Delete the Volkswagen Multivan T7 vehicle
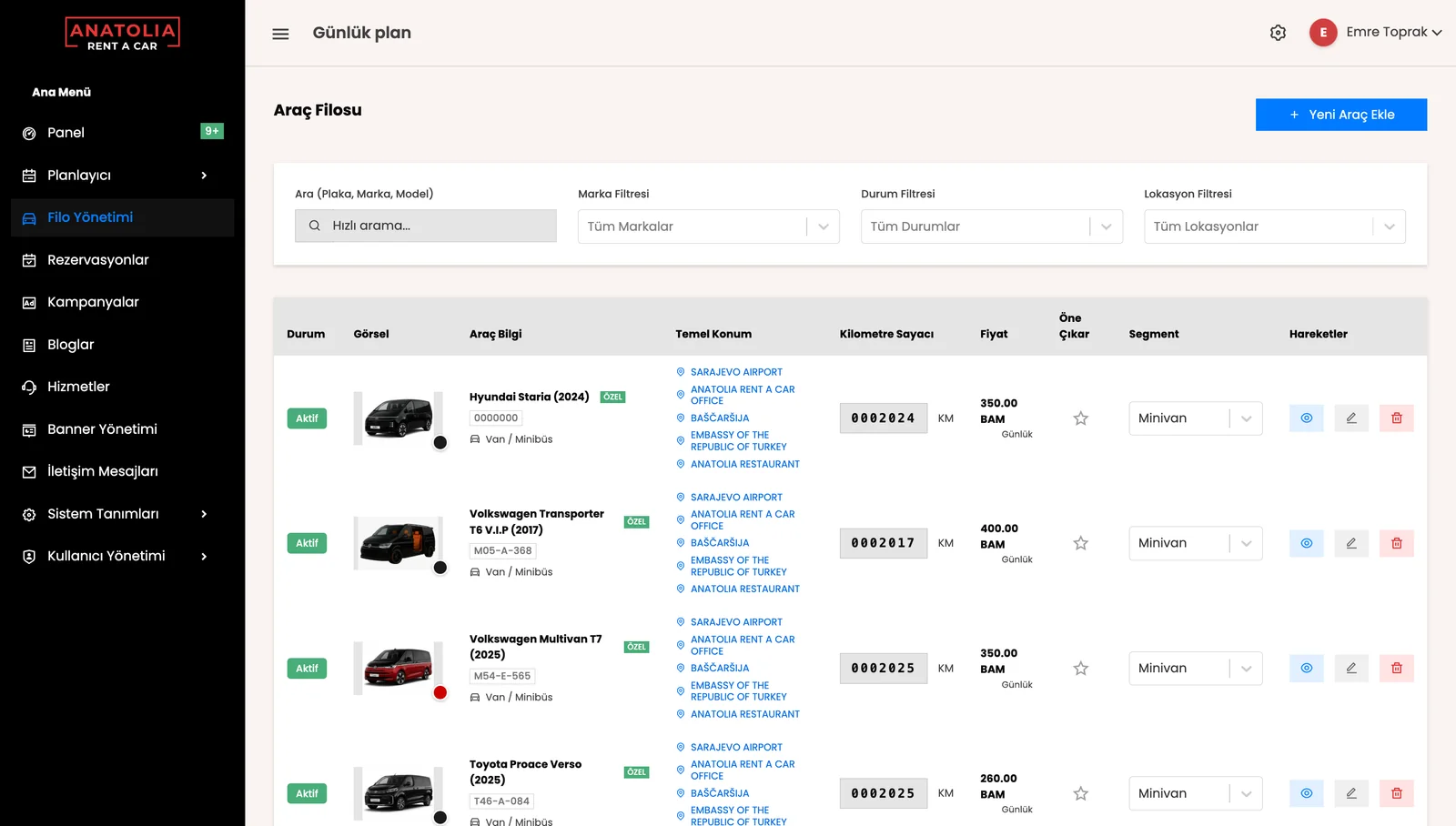The image size is (1456, 826). coord(1397,669)
